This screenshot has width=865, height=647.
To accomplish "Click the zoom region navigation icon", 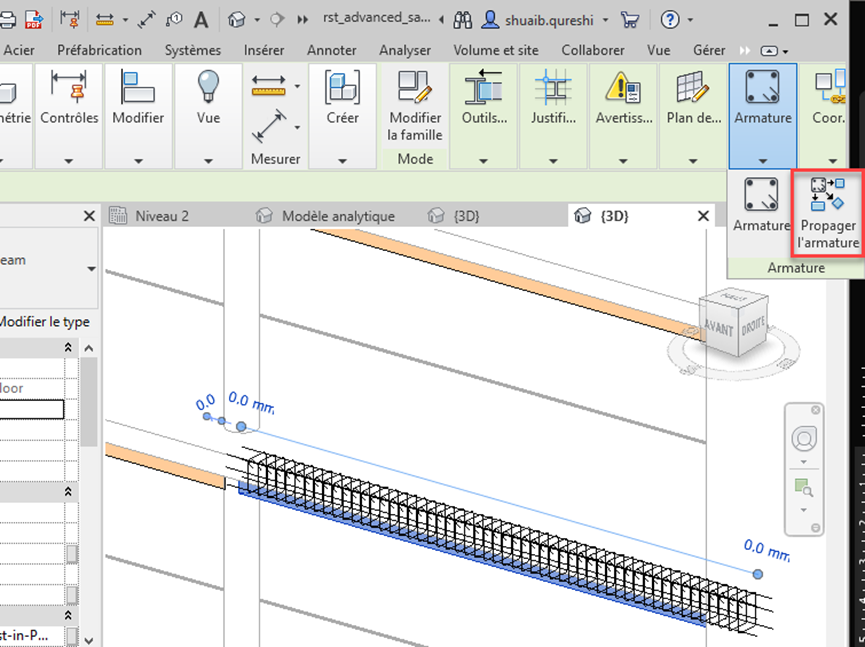I will tap(803, 487).
